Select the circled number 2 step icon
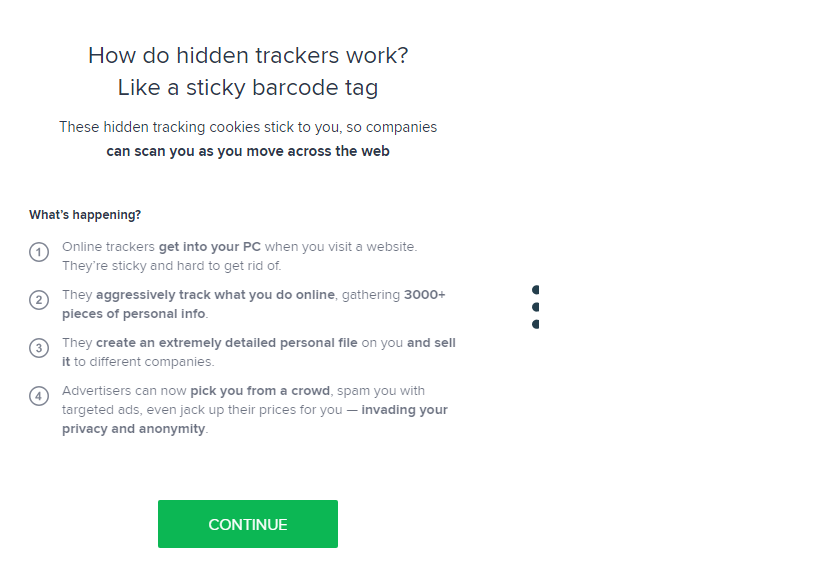This screenshot has width=819, height=585. (39, 300)
